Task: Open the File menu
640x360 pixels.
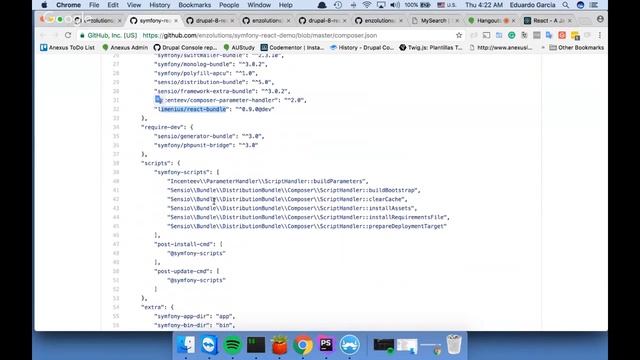Action: tap(94, 5)
